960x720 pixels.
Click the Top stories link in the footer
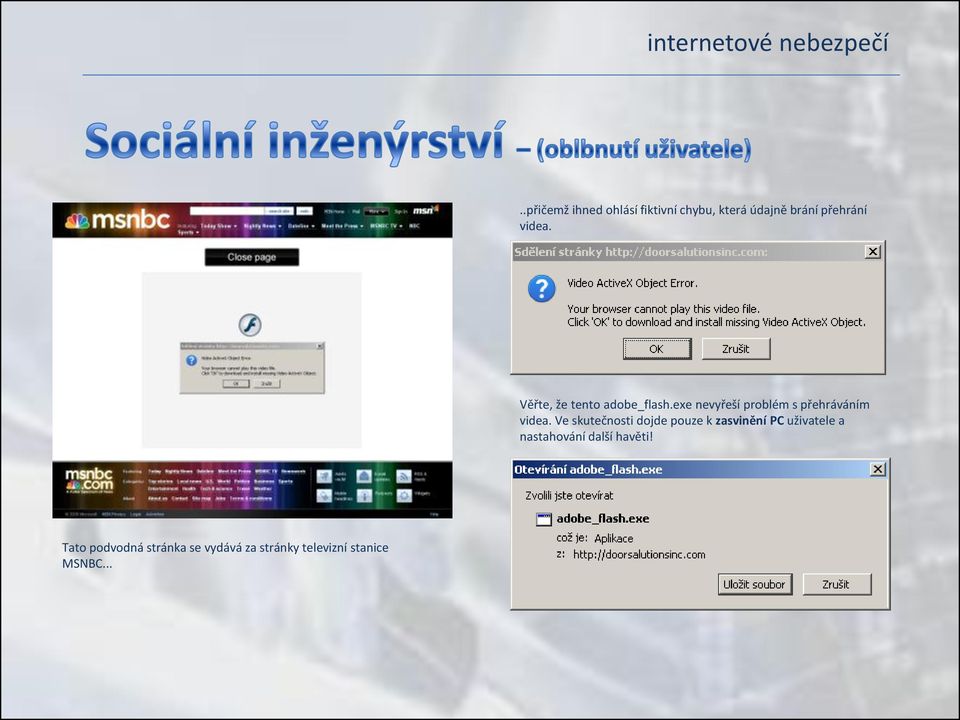(x=160, y=481)
